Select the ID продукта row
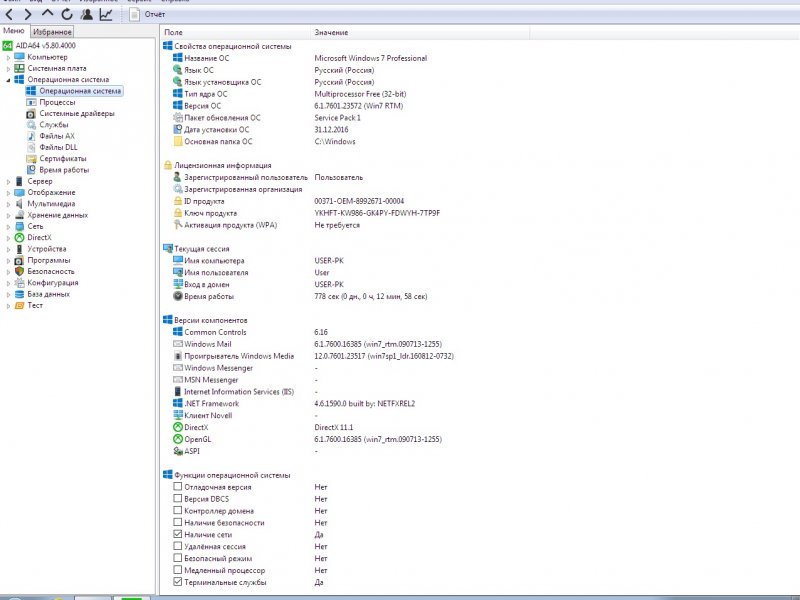This screenshot has height=600, width=800. (289, 201)
